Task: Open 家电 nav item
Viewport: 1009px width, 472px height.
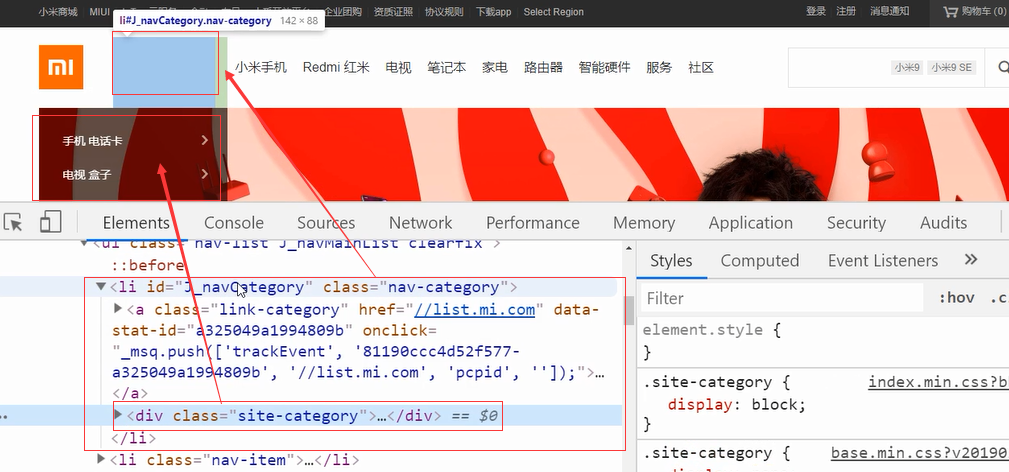Action: point(495,67)
